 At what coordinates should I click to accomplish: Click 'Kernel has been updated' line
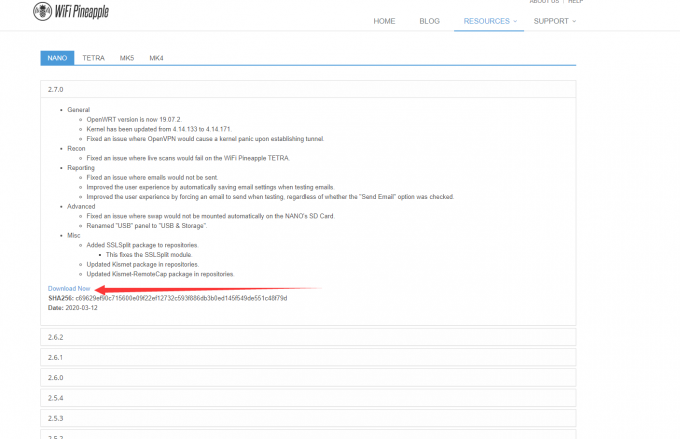[159, 129]
